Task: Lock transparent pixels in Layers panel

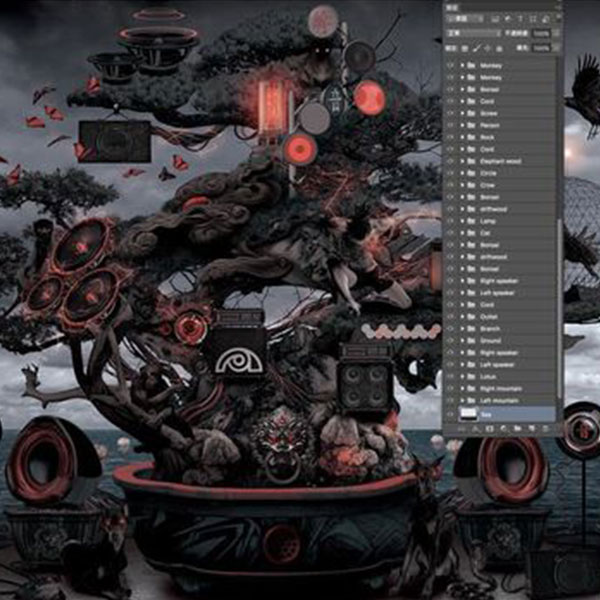Action: point(465,49)
